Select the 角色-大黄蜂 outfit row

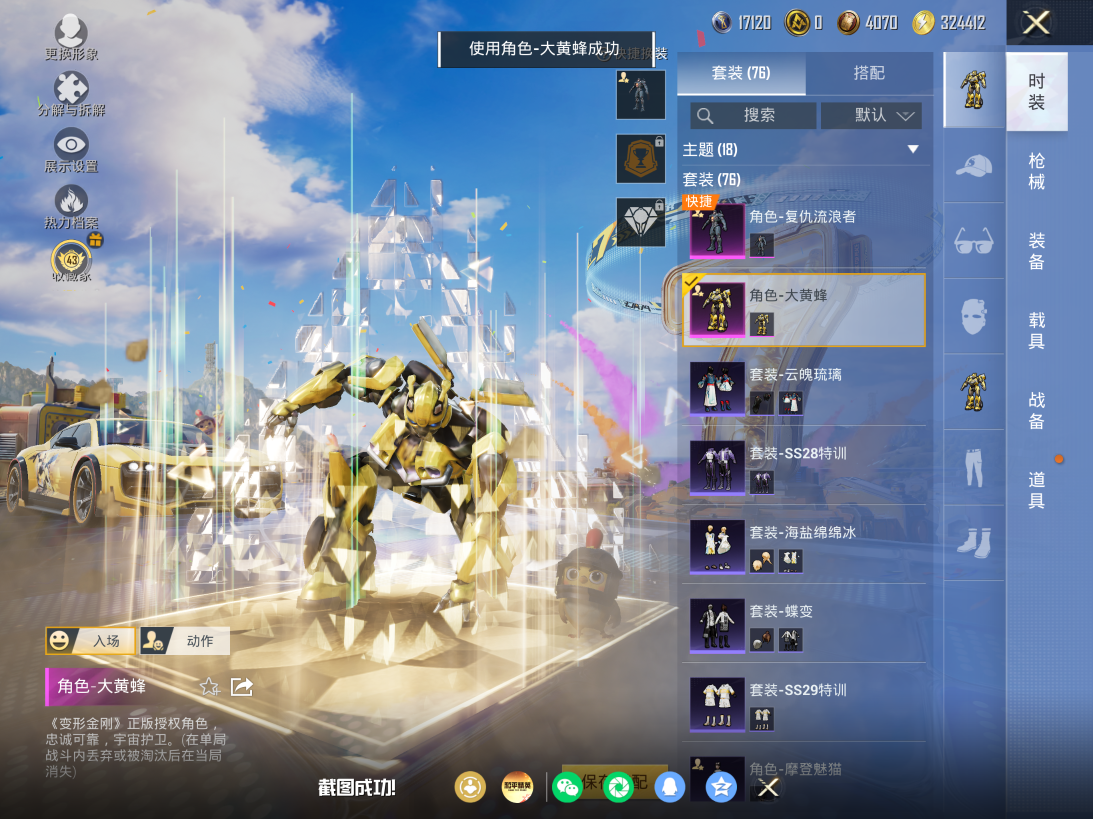tap(804, 310)
